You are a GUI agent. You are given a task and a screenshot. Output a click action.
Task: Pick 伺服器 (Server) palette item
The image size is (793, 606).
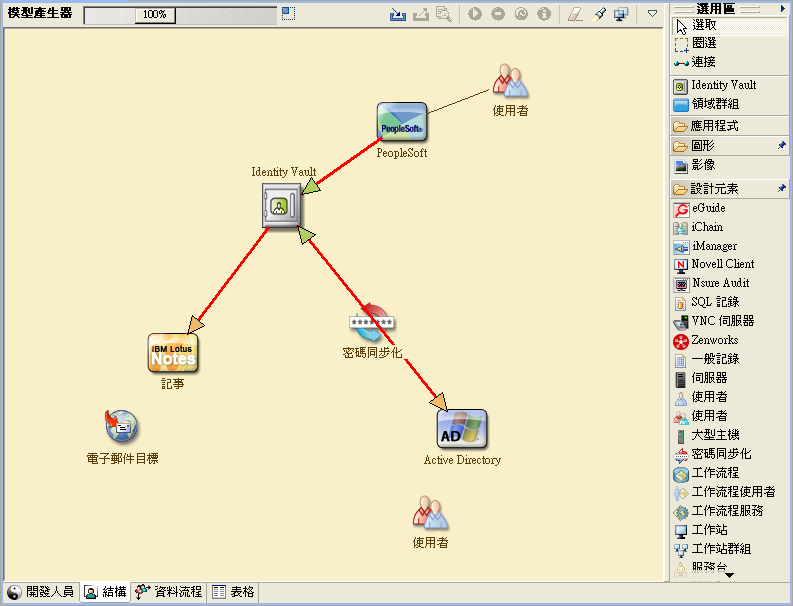coord(731,378)
